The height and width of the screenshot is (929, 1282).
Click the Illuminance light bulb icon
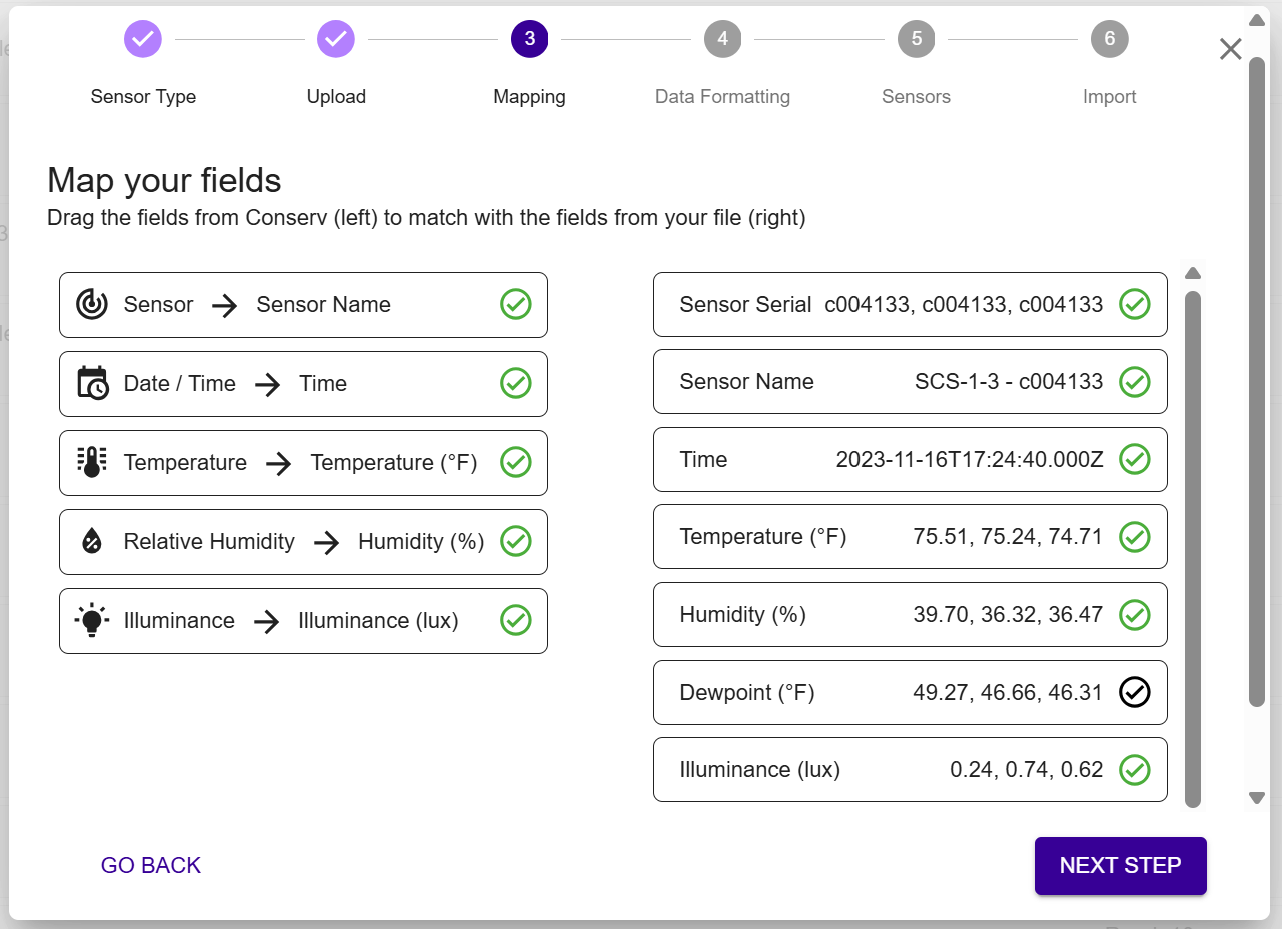click(x=92, y=620)
